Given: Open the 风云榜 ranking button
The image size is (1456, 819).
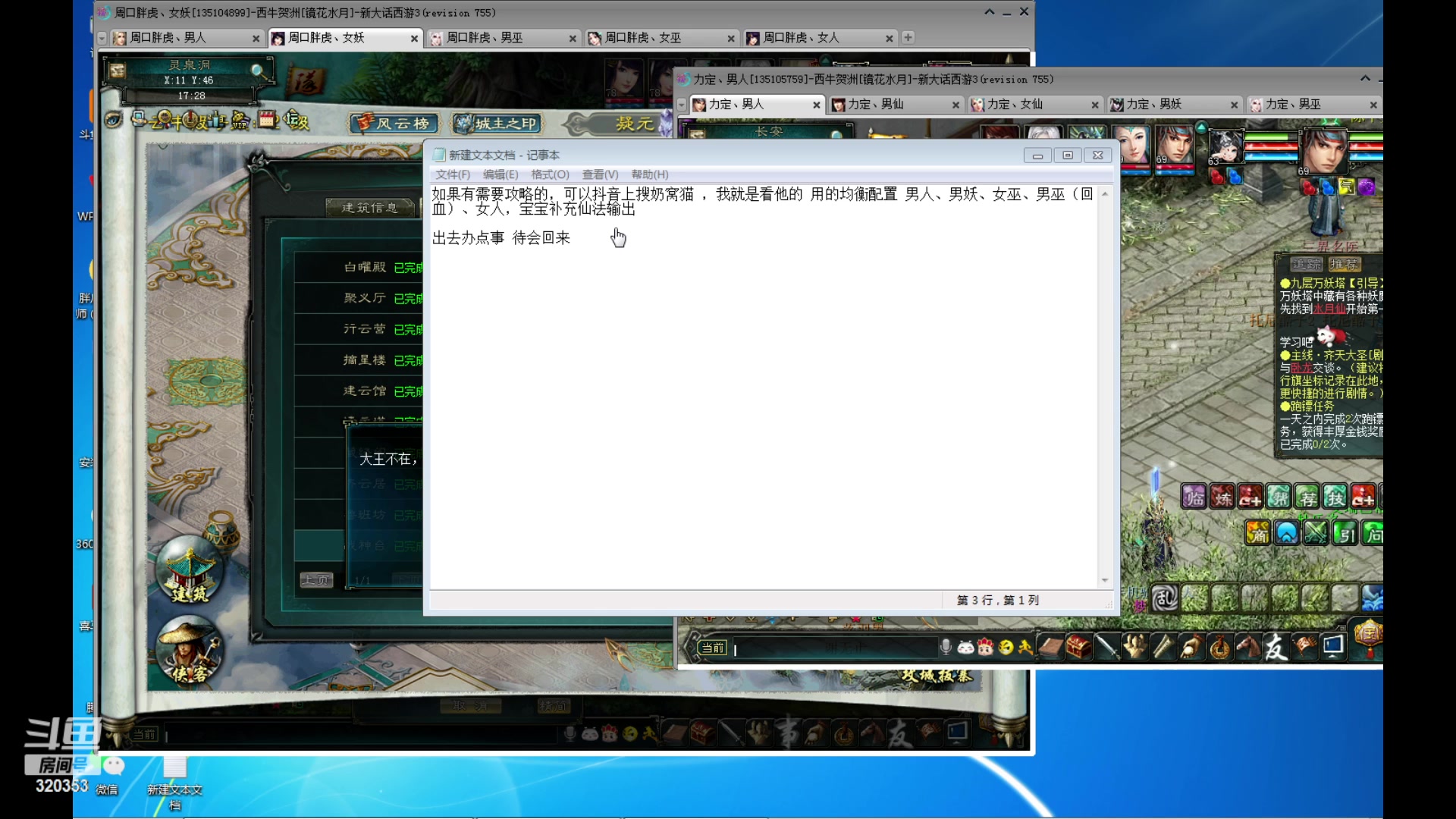Looking at the screenshot, I should [x=396, y=124].
